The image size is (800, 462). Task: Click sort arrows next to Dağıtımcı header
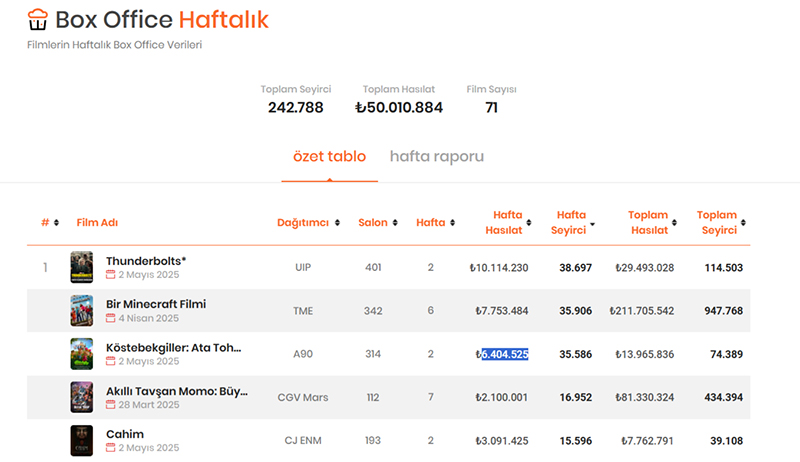point(337,222)
